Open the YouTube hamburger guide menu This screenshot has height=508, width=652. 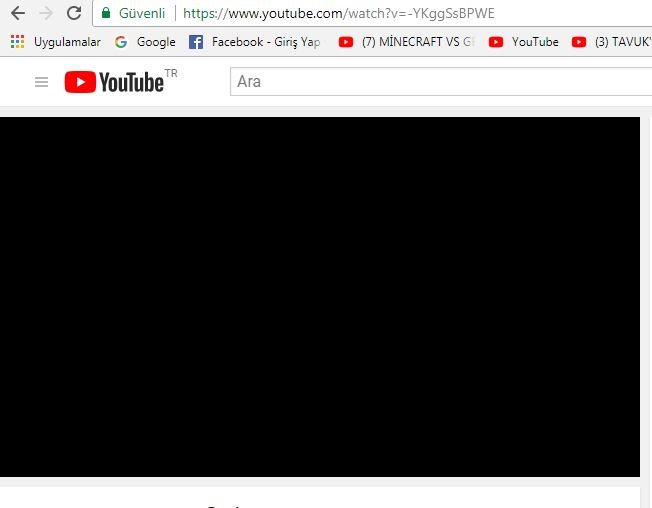(x=42, y=82)
